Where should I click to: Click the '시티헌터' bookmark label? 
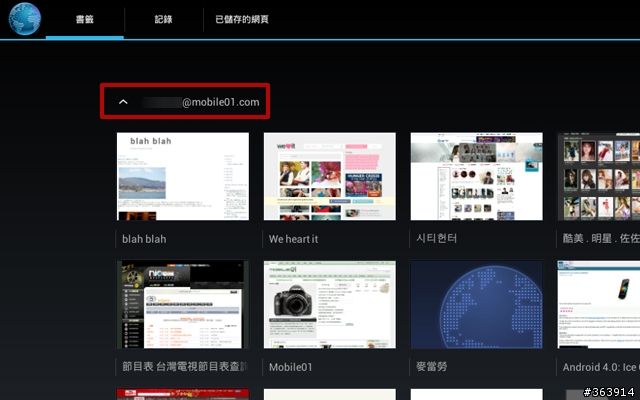point(436,238)
